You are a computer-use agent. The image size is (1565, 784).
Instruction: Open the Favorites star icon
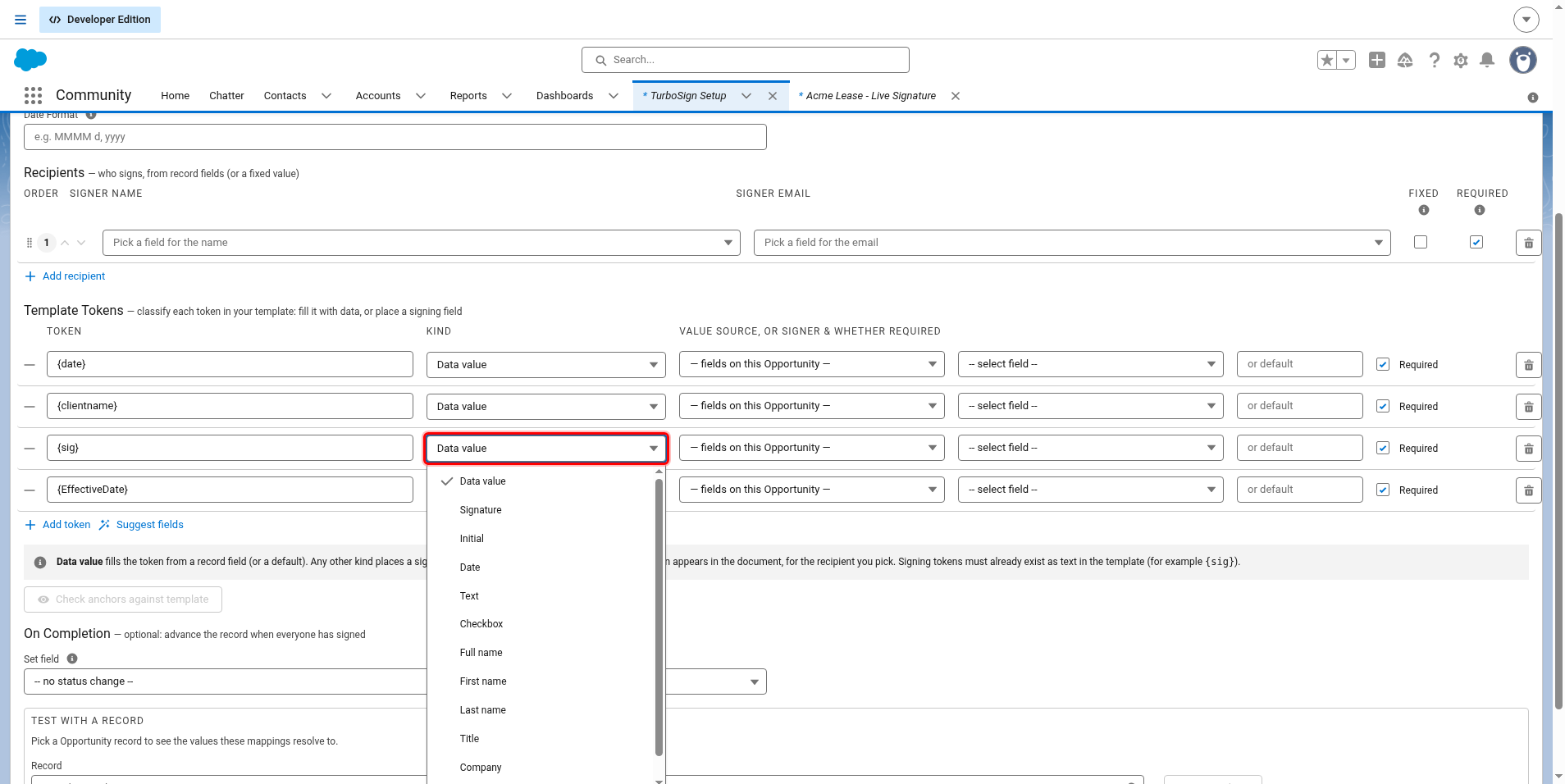(x=1327, y=60)
